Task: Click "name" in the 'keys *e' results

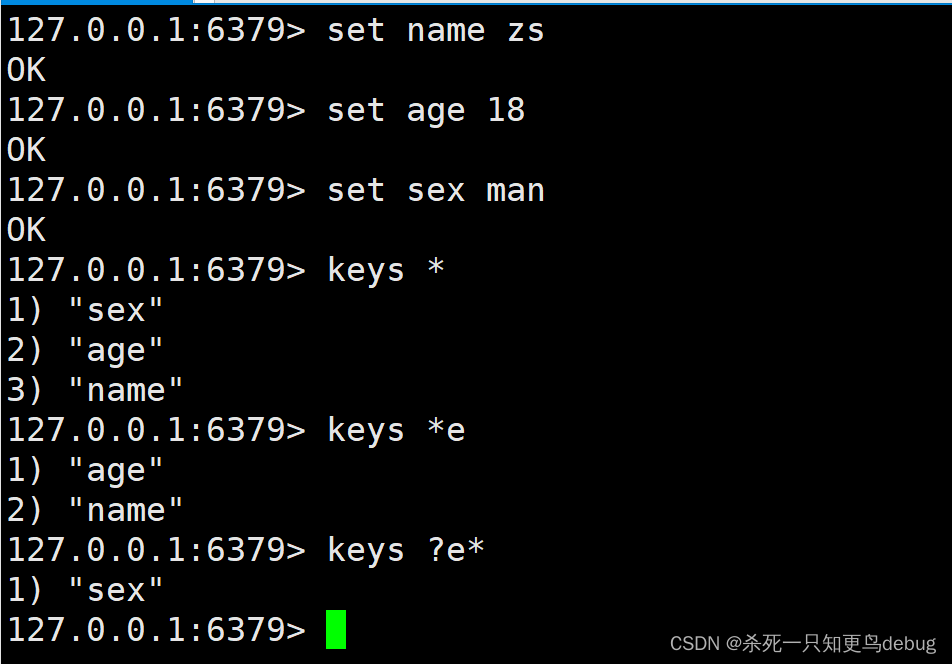Action: 125,511
